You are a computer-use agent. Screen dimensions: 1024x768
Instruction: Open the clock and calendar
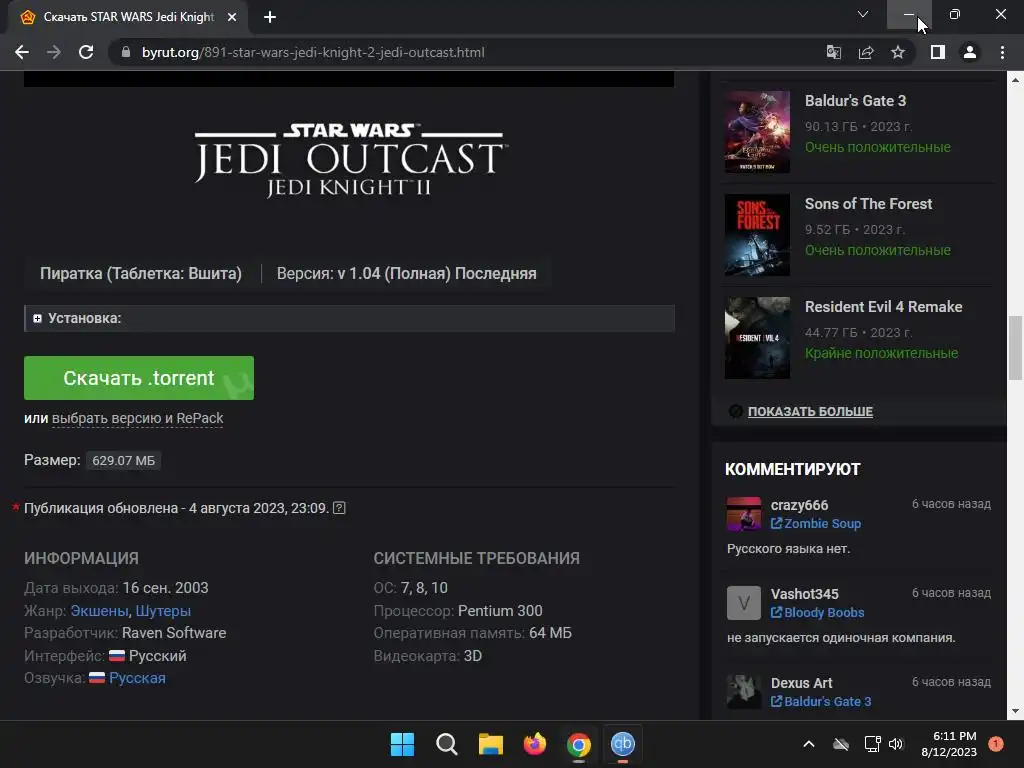(950, 744)
